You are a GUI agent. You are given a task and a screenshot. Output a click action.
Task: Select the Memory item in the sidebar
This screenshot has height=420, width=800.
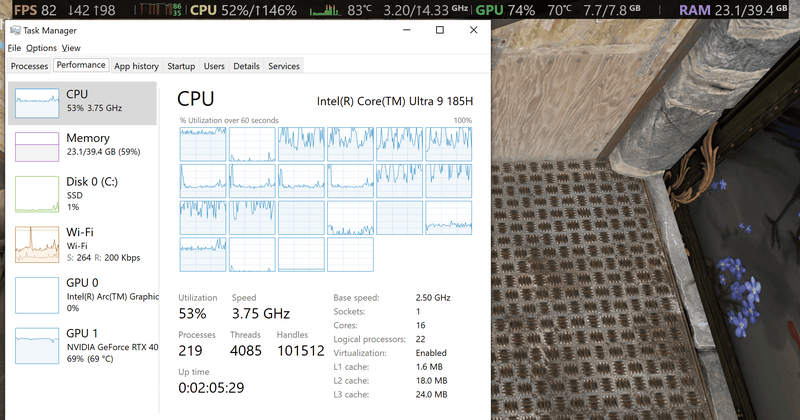click(82, 146)
